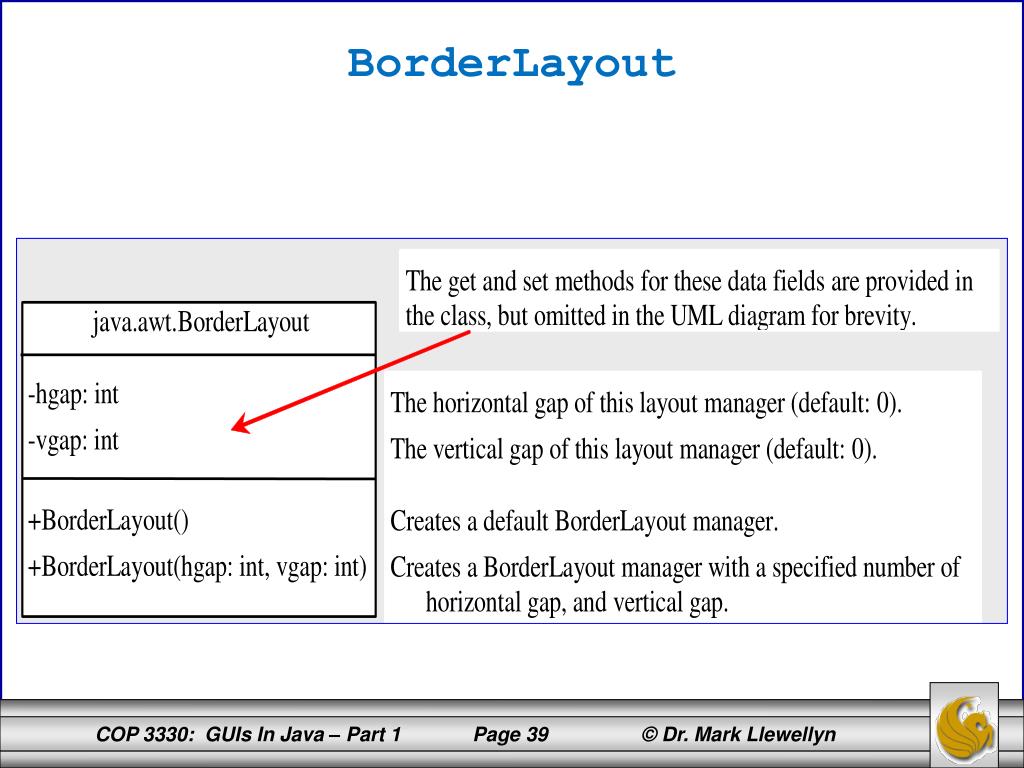Click the java.awt.BorderLayout class name
1024x768 pixels.
pos(200,322)
